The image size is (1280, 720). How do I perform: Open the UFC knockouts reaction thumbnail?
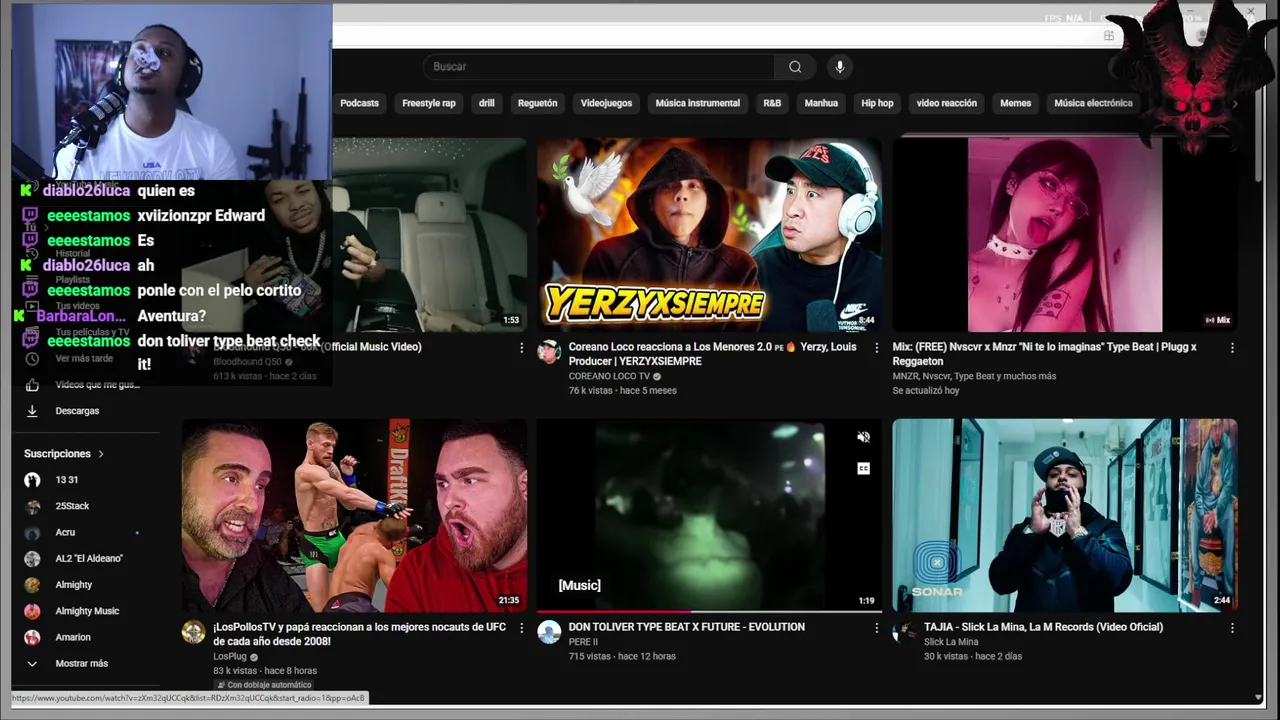[354, 515]
